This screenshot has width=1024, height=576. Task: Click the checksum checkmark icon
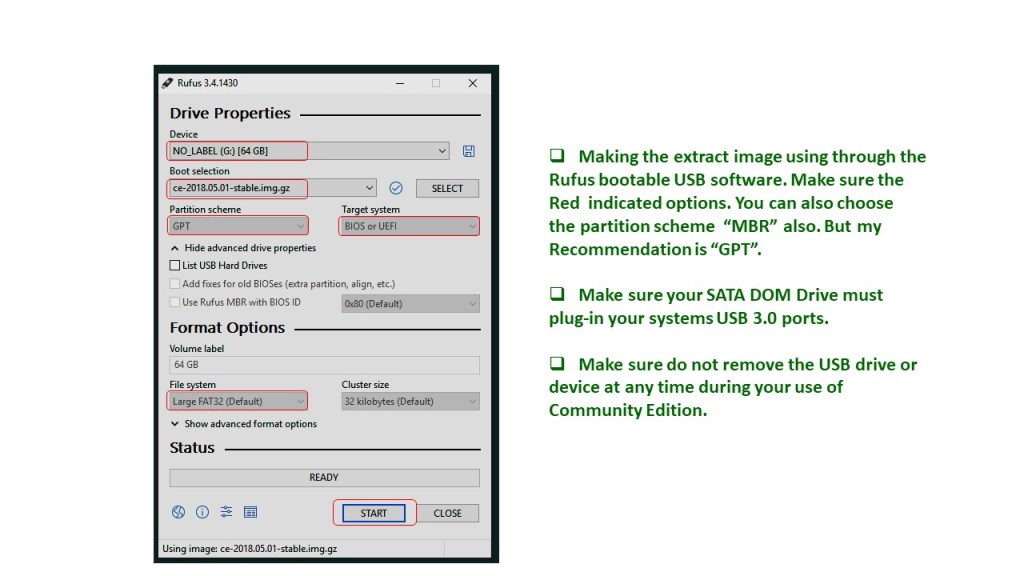[396, 188]
